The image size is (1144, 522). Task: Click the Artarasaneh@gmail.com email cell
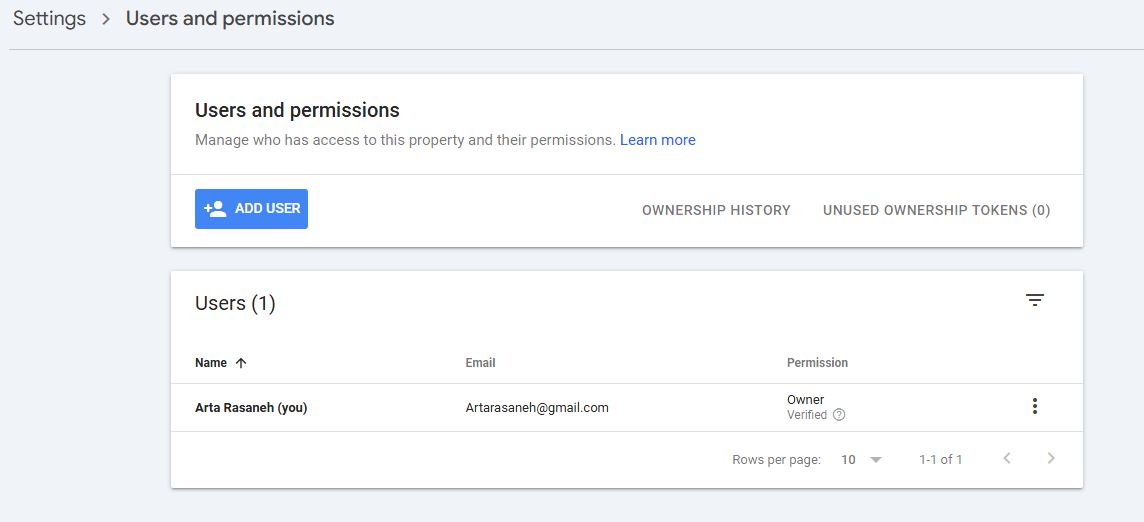(537, 408)
